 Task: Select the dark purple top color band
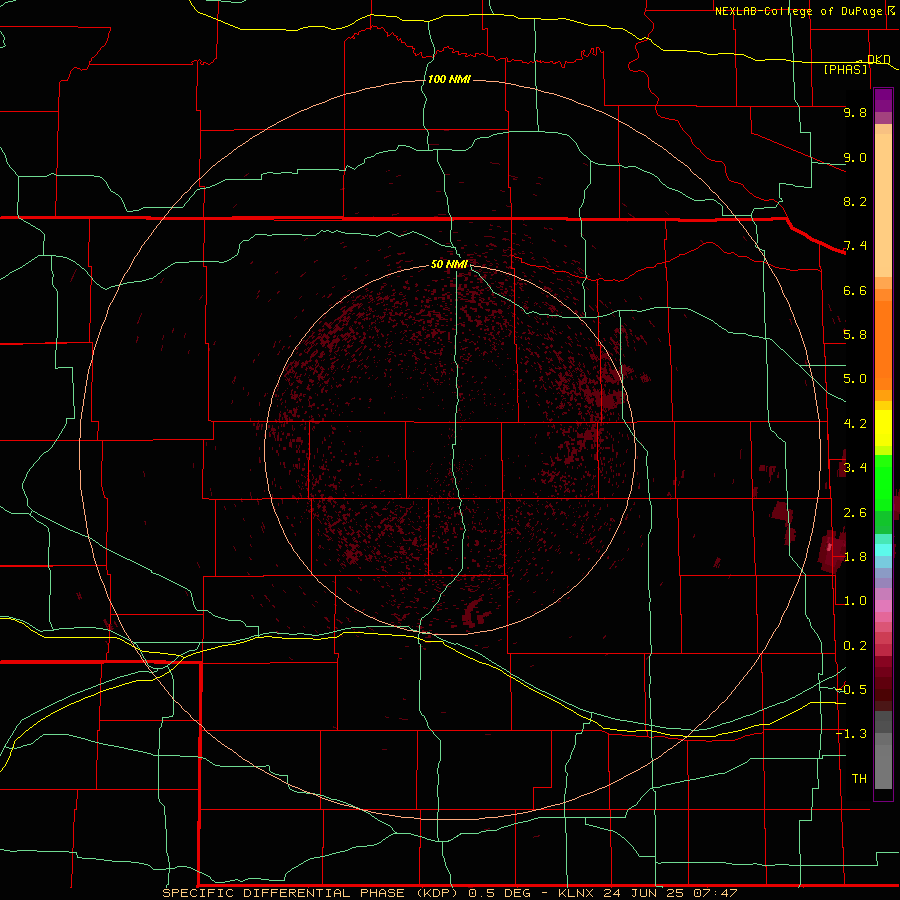pyautogui.click(x=883, y=95)
